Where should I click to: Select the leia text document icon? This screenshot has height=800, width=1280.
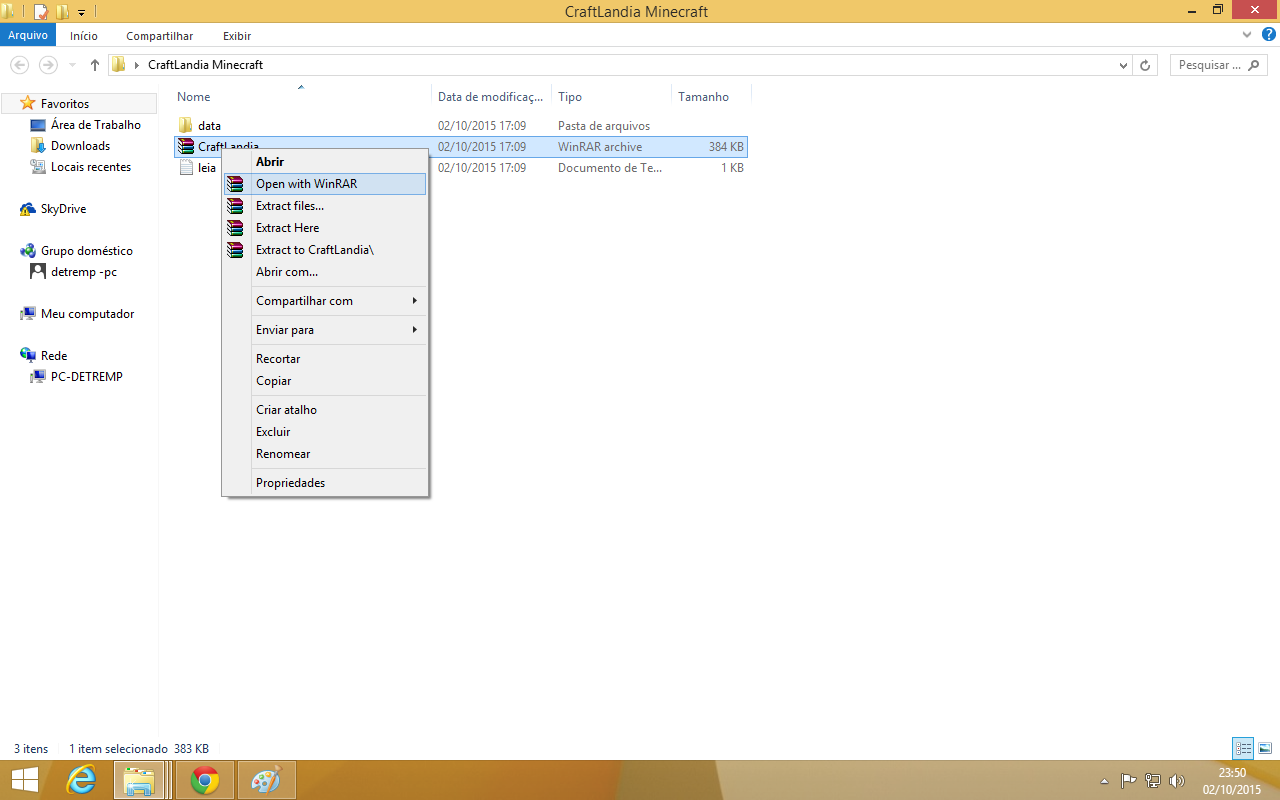click(185, 168)
